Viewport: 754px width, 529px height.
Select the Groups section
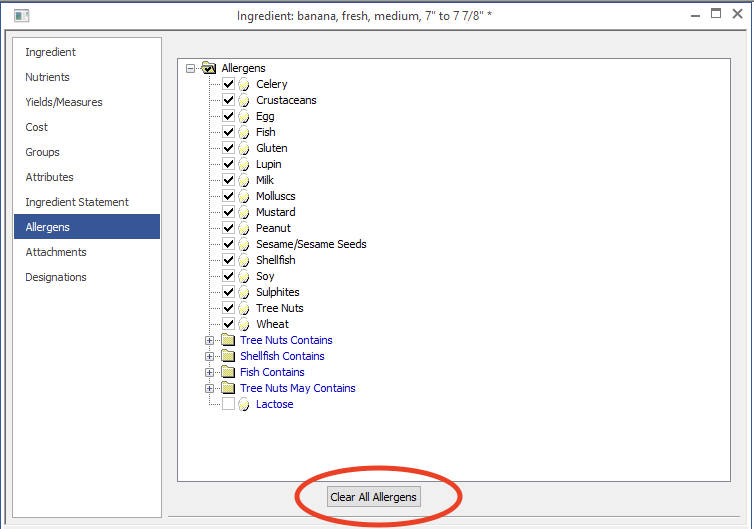point(87,152)
